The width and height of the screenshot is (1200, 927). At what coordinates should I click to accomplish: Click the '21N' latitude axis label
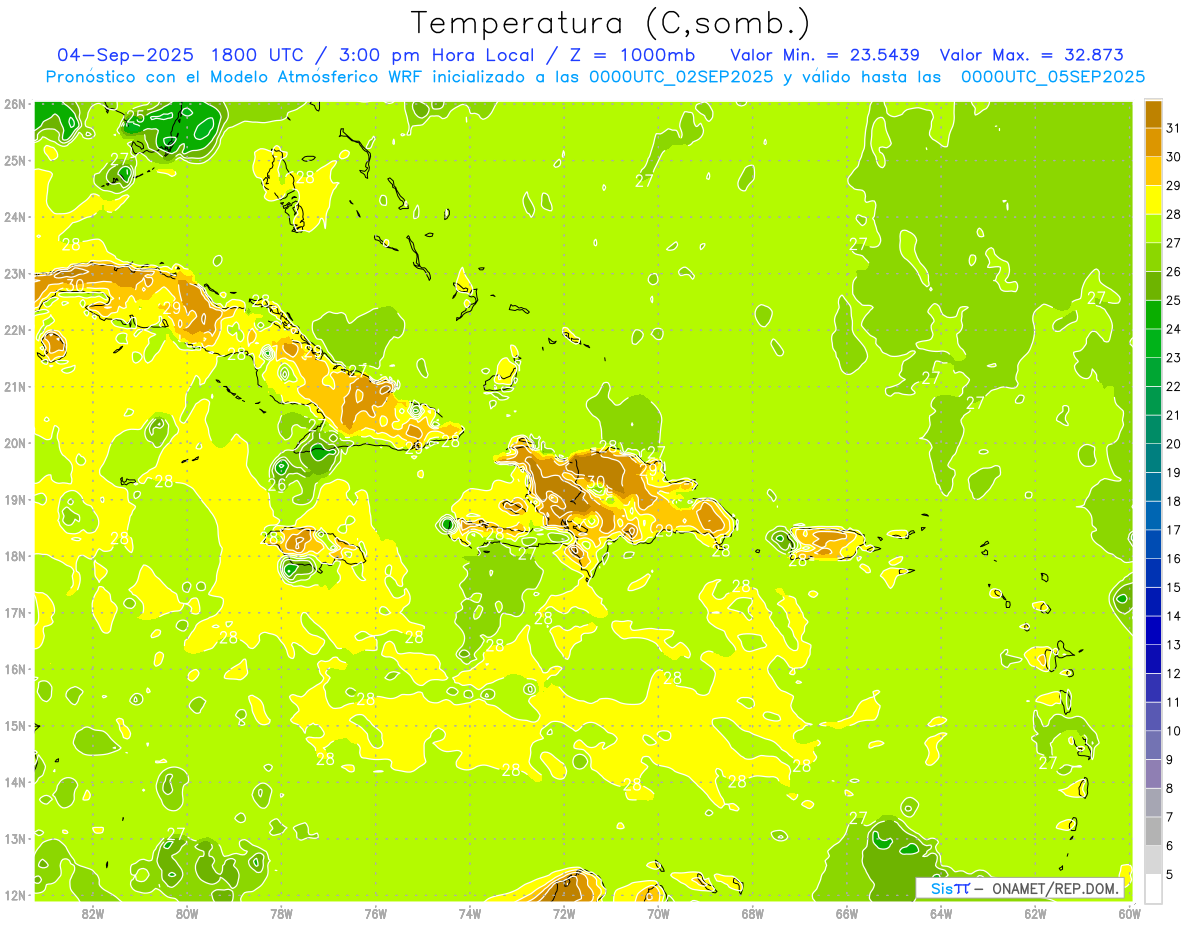15,386
